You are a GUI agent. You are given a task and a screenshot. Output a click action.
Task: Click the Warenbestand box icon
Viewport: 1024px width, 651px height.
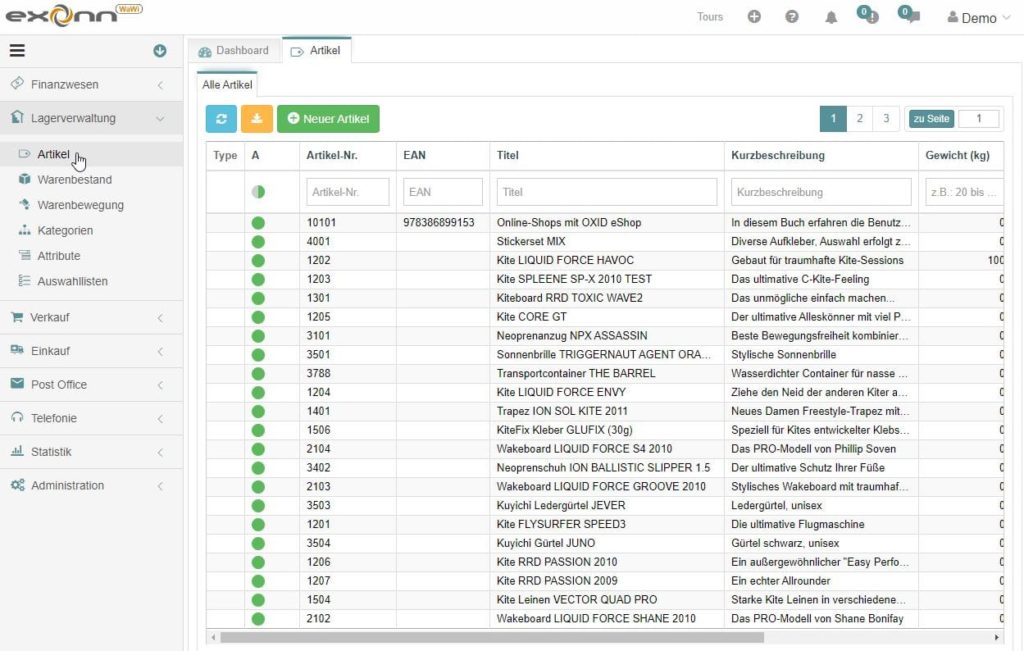click(x=24, y=179)
